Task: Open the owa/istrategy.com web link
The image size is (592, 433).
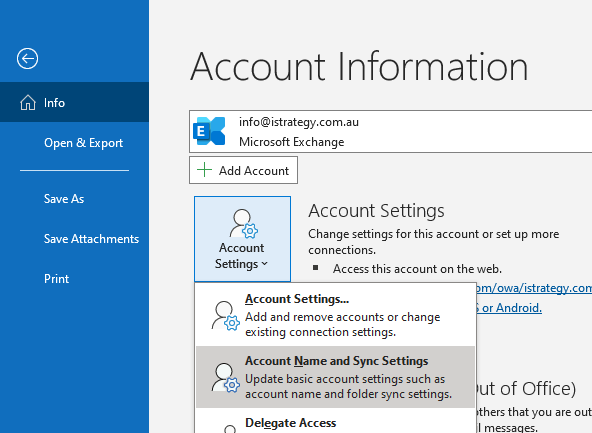Action: click(534, 288)
